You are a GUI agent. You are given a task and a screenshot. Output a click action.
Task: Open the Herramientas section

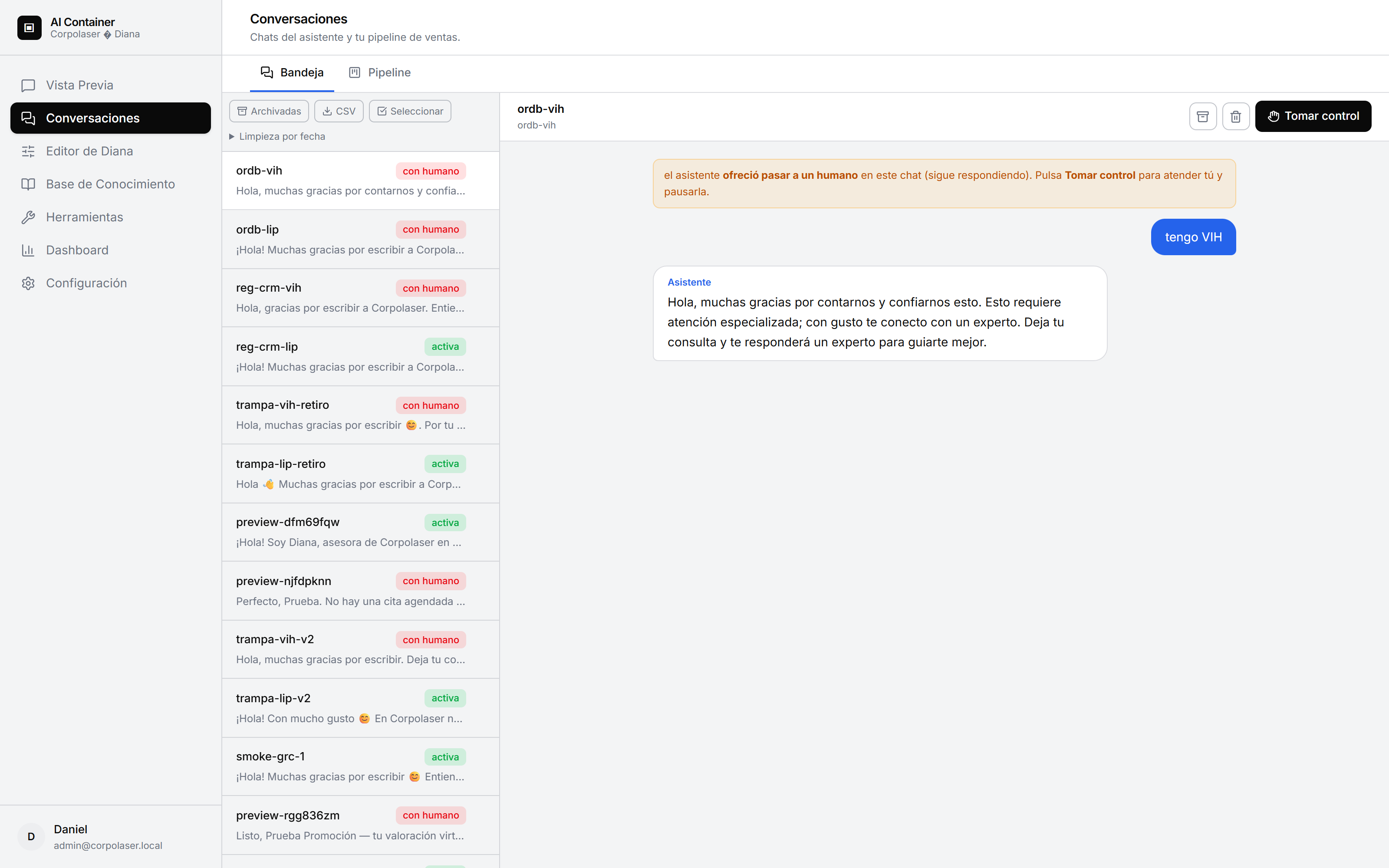pos(110,217)
